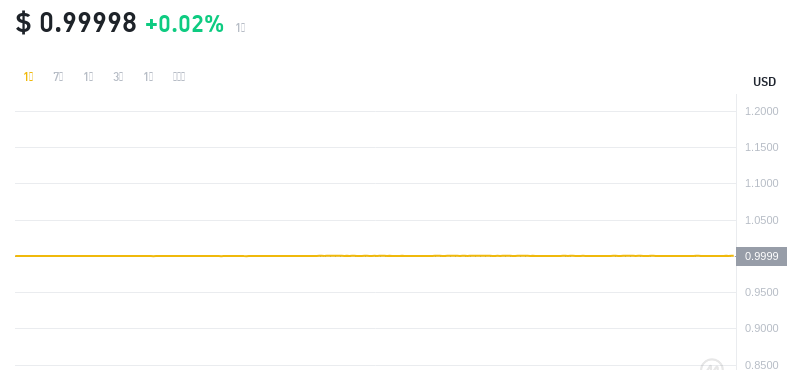Click the 1.1000 price axis label
The height and width of the screenshot is (370, 800).
[762, 183]
